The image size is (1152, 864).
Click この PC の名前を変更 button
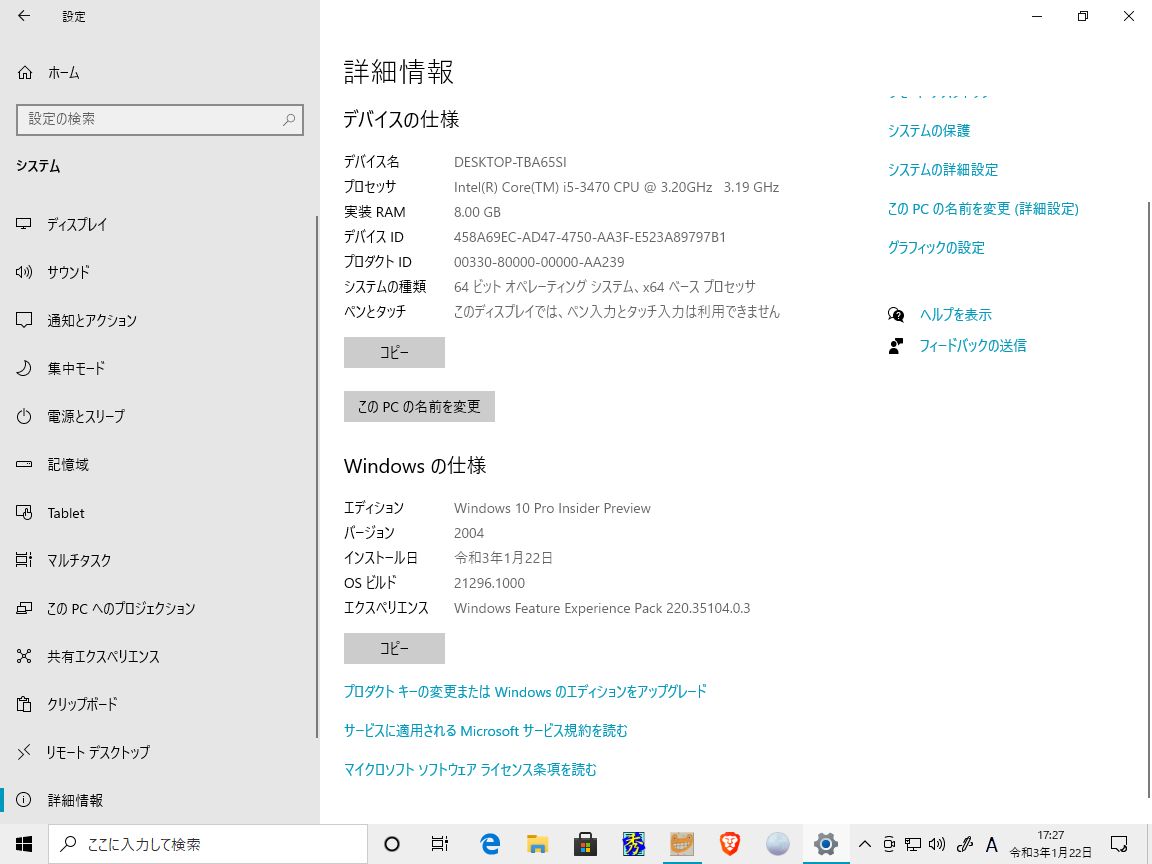(x=420, y=406)
